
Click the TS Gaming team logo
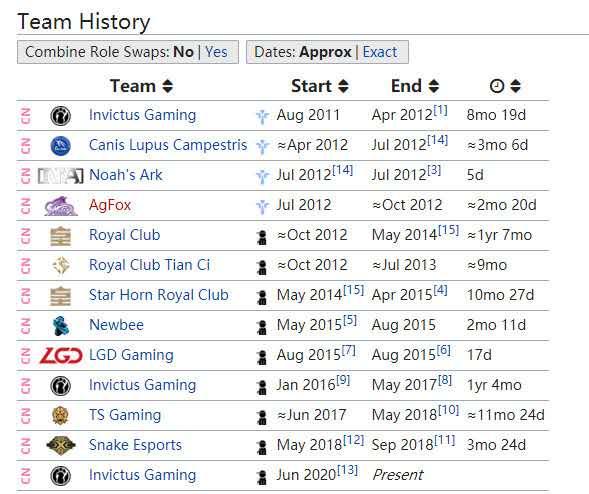click(x=60, y=415)
